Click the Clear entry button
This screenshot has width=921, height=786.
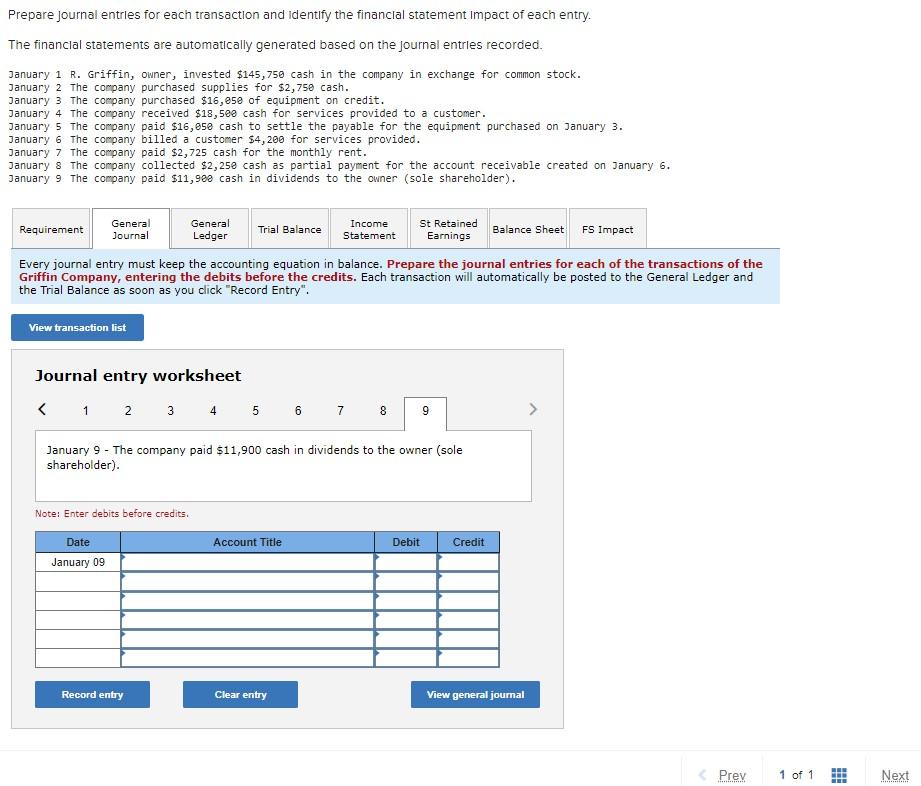tap(240, 694)
